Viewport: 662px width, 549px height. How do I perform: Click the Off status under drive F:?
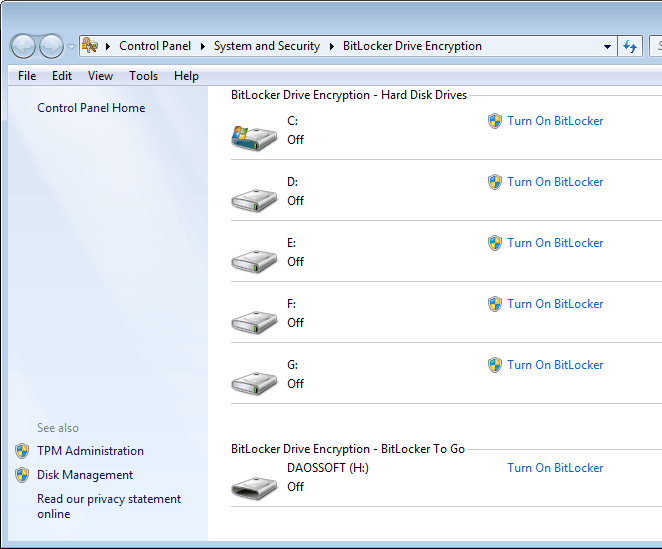tap(295, 323)
